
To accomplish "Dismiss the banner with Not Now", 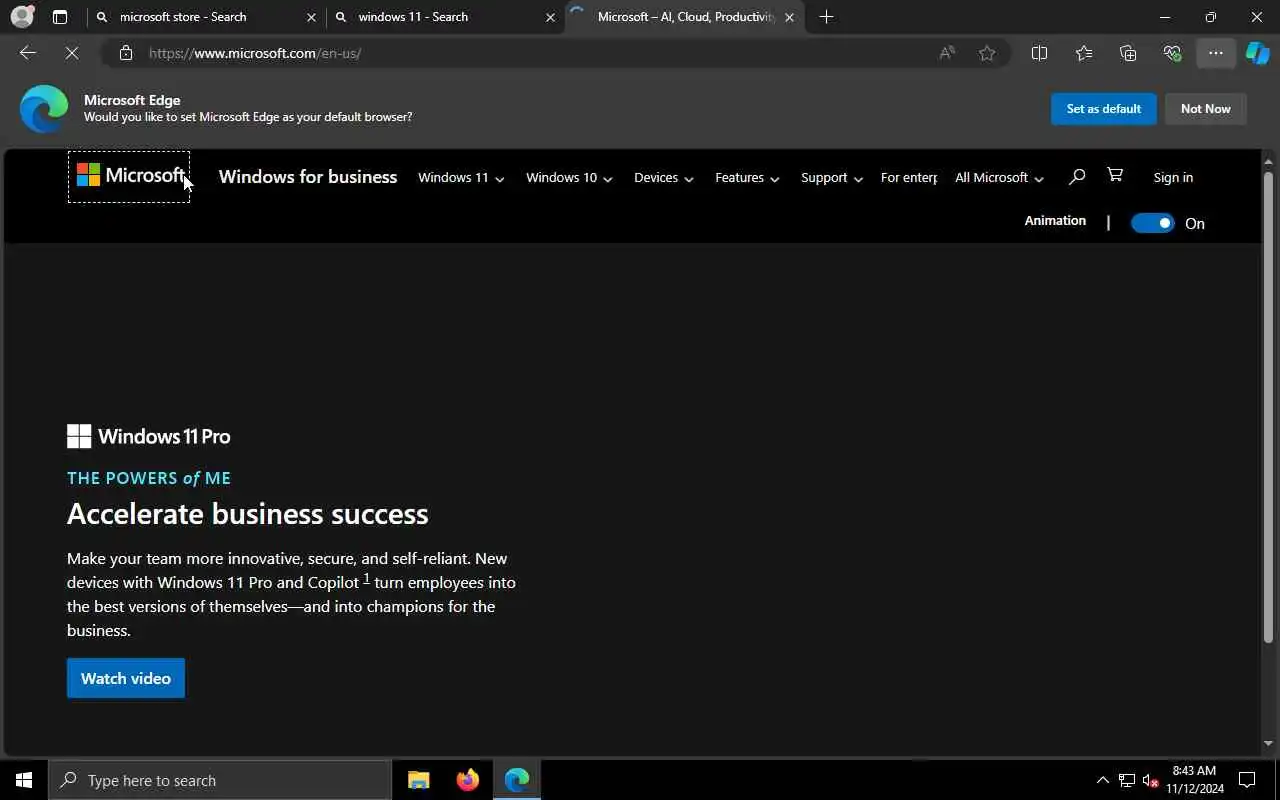I will [1205, 109].
